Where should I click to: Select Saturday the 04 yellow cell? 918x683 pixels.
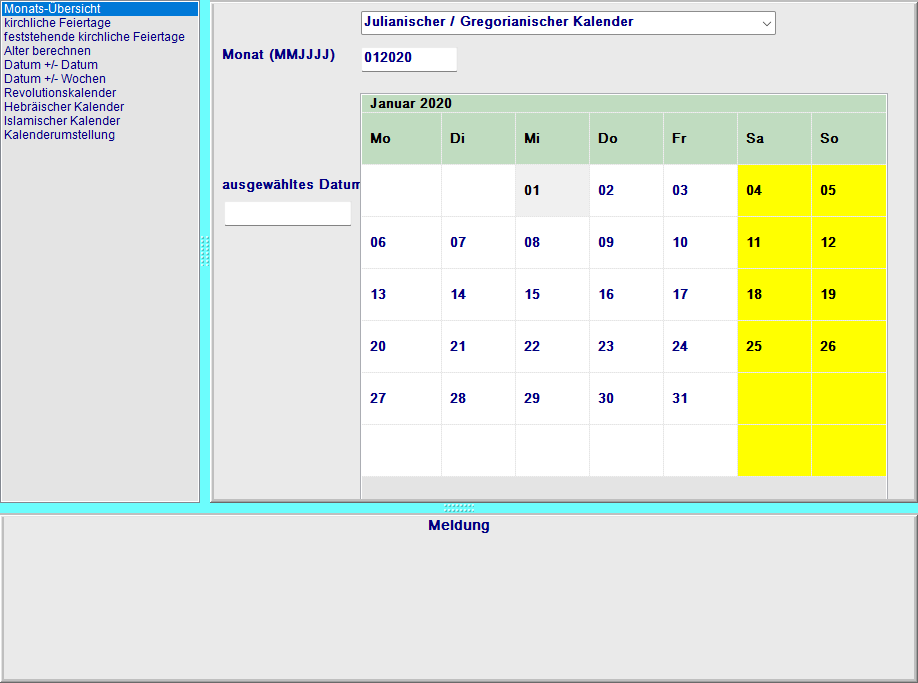754,191
